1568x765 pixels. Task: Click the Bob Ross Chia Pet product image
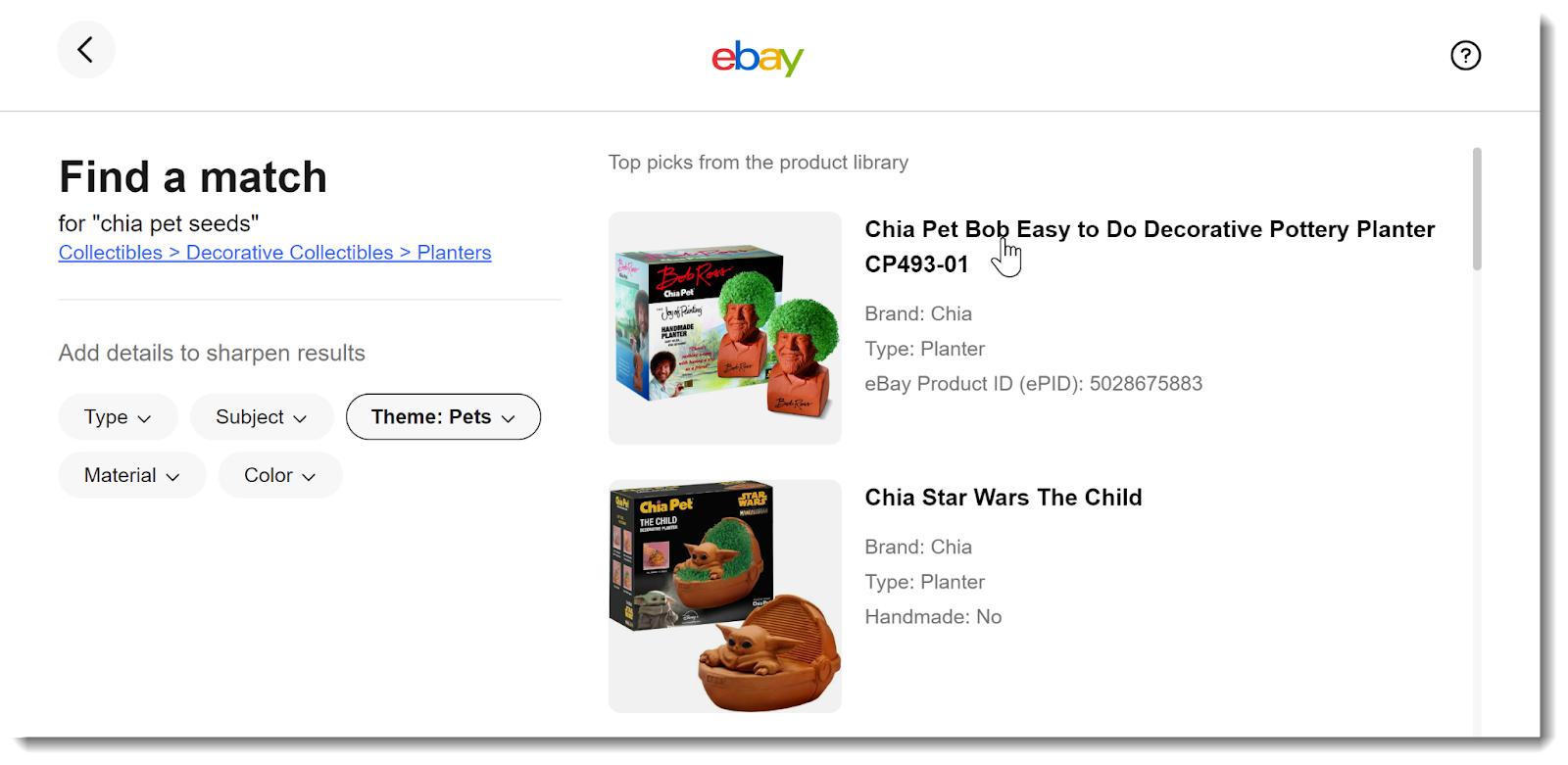[x=725, y=328]
